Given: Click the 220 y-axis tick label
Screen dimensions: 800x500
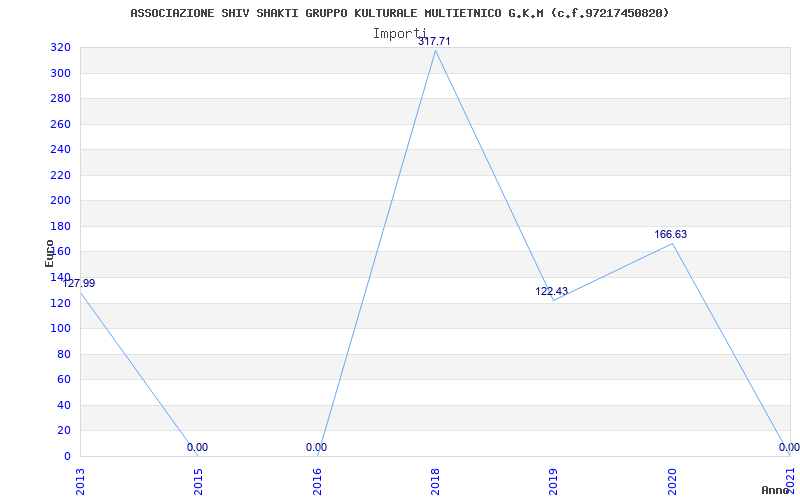Looking at the screenshot, I should (60, 176).
